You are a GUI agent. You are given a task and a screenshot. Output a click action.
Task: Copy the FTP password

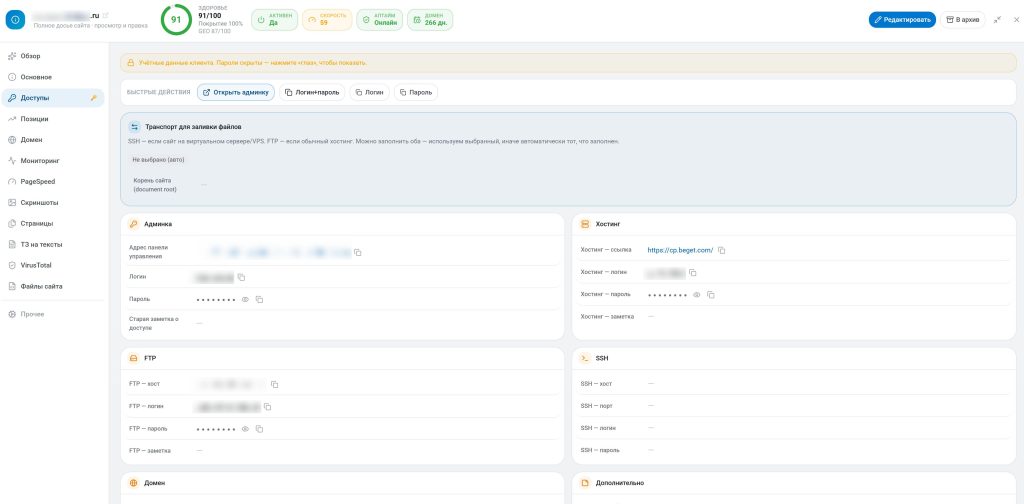coord(259,429)
